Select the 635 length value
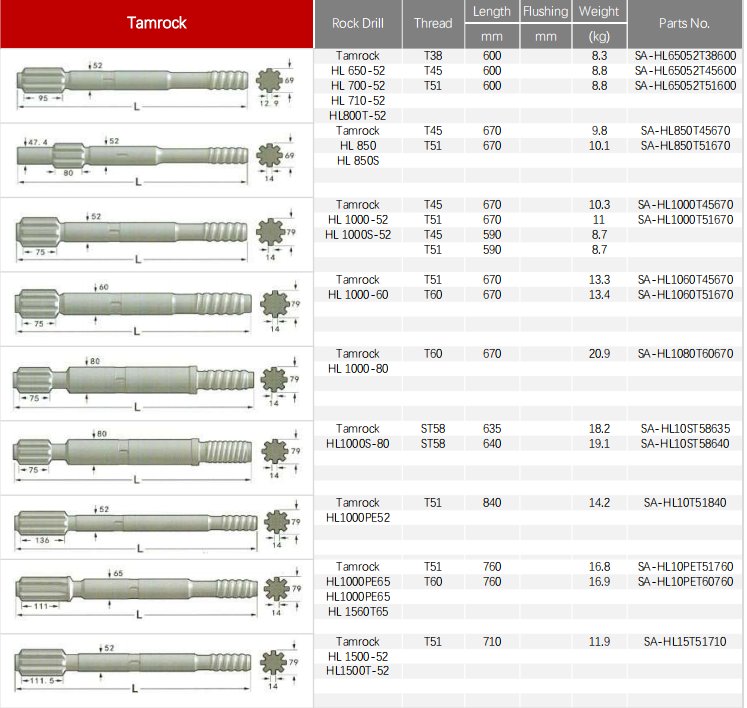The height and width of the screenshot is (708, 747). click(492, 429)
